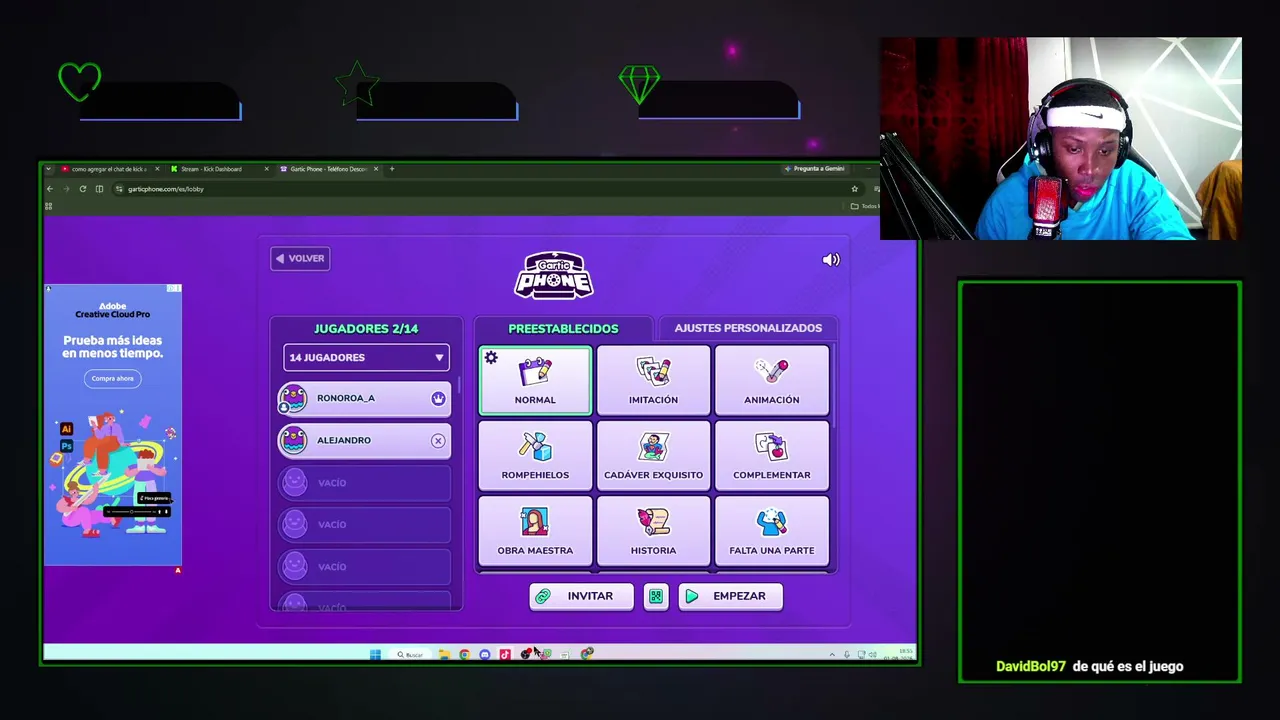Click Compra ahora in the Adobe ad
The height and width of the screenshot is (720, 1280).
(x=112, y=379)
